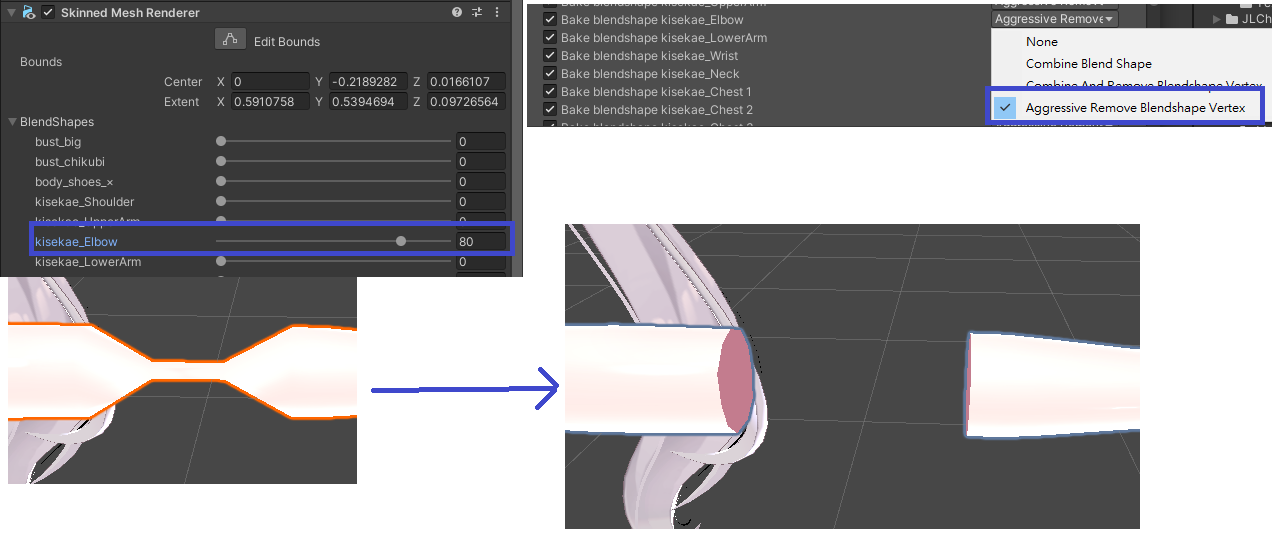1272x537 pixels.
Task: Select the bust_big blendshape label
Action: click(x=58, y=142)
